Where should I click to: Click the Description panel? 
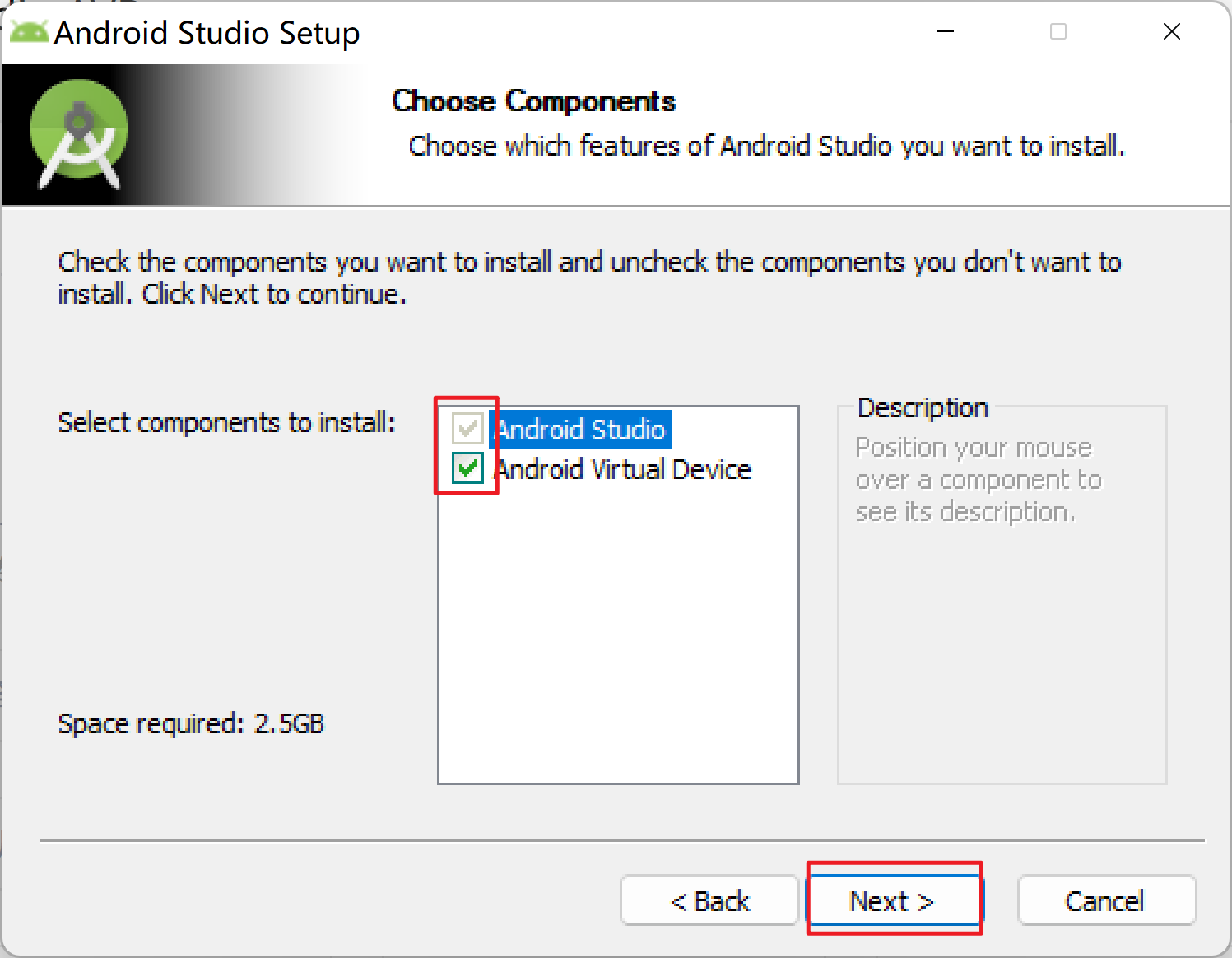click(1001, 593)
